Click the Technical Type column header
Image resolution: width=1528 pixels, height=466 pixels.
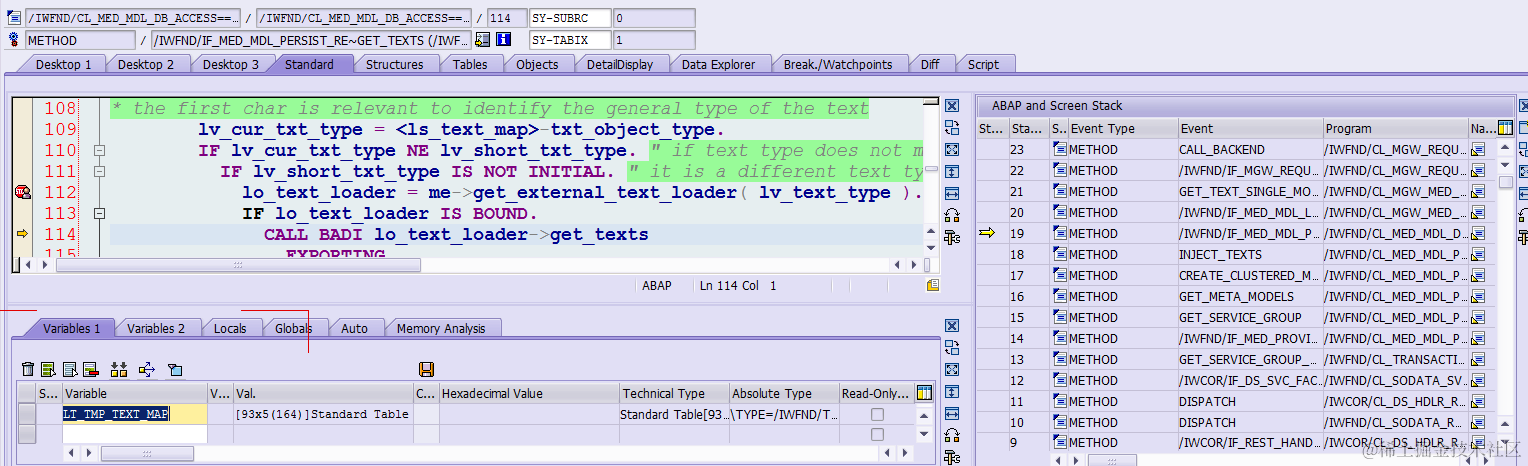[x=674, y=394]
